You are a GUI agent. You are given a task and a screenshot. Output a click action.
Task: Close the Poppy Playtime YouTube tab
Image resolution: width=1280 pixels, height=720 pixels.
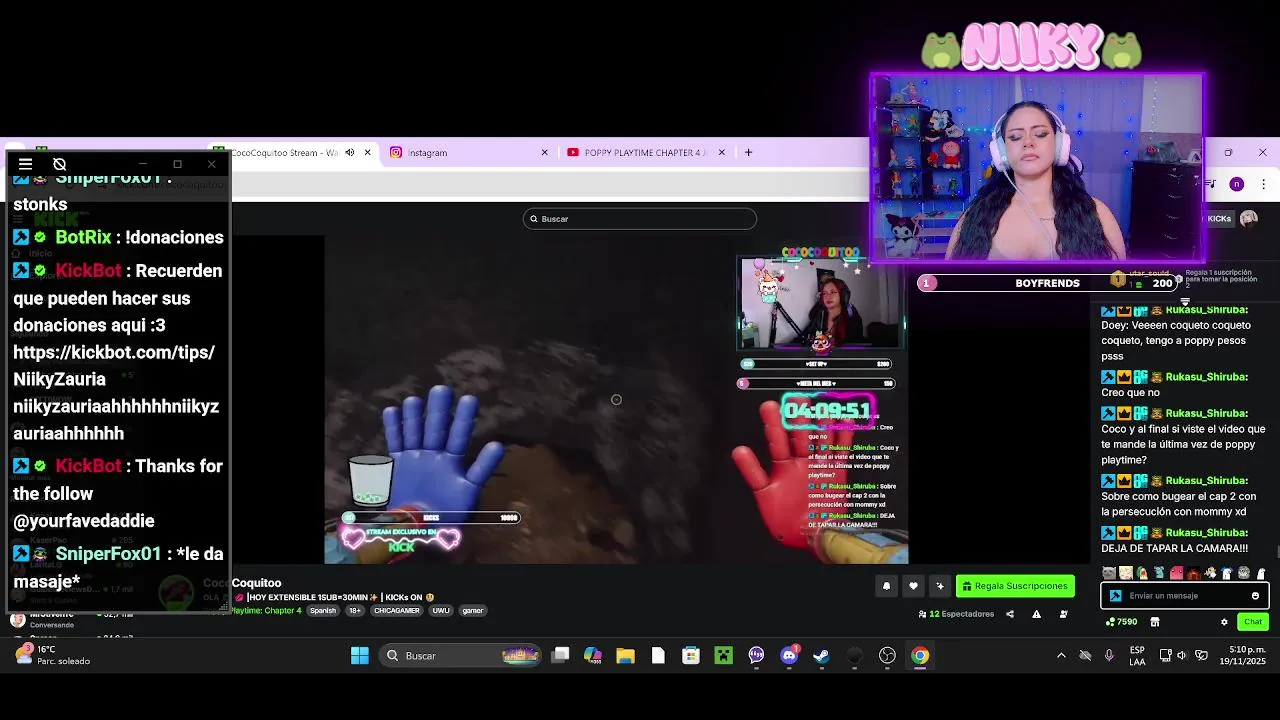click(721, 152)
